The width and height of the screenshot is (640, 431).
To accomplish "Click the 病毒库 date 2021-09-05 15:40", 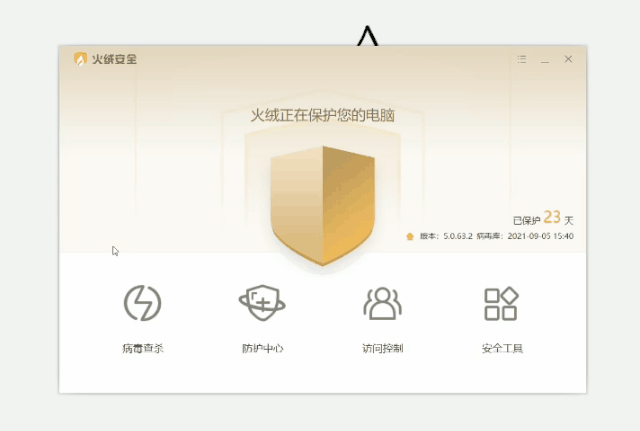I will point(540,236).
